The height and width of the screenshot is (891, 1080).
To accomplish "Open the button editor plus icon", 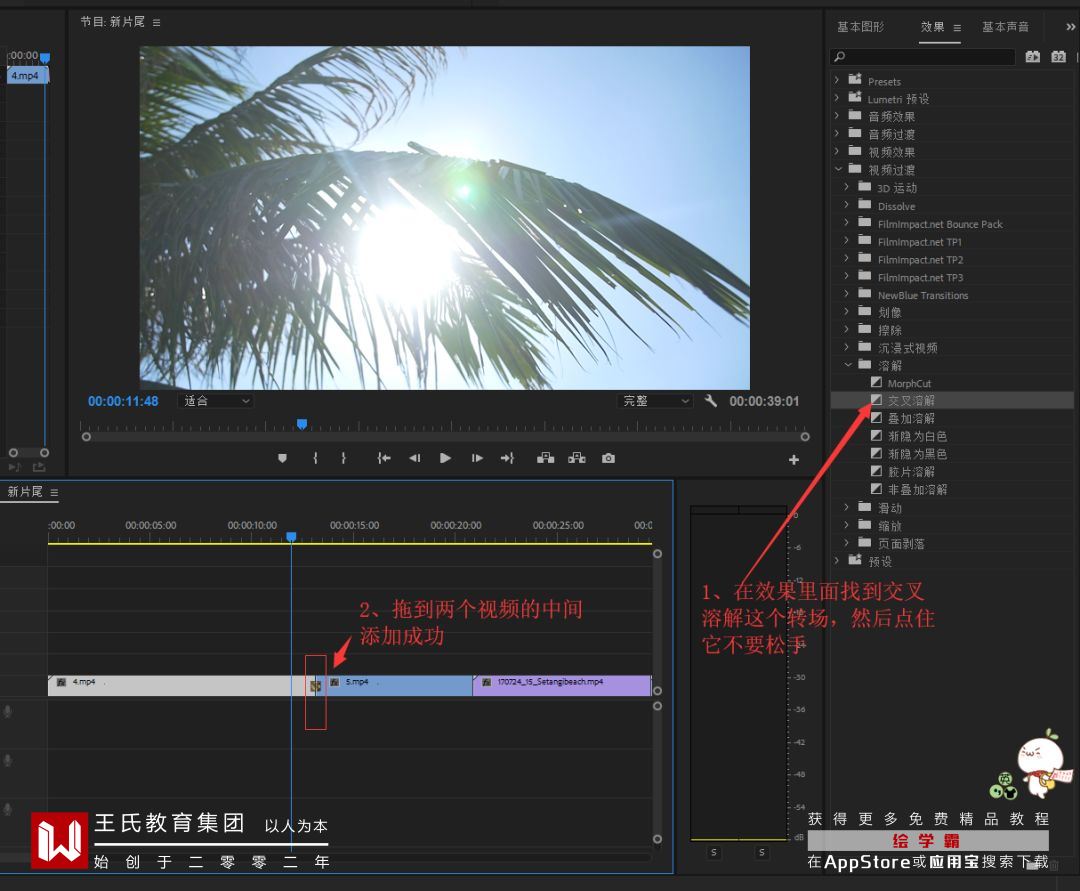I will point(793,459).
